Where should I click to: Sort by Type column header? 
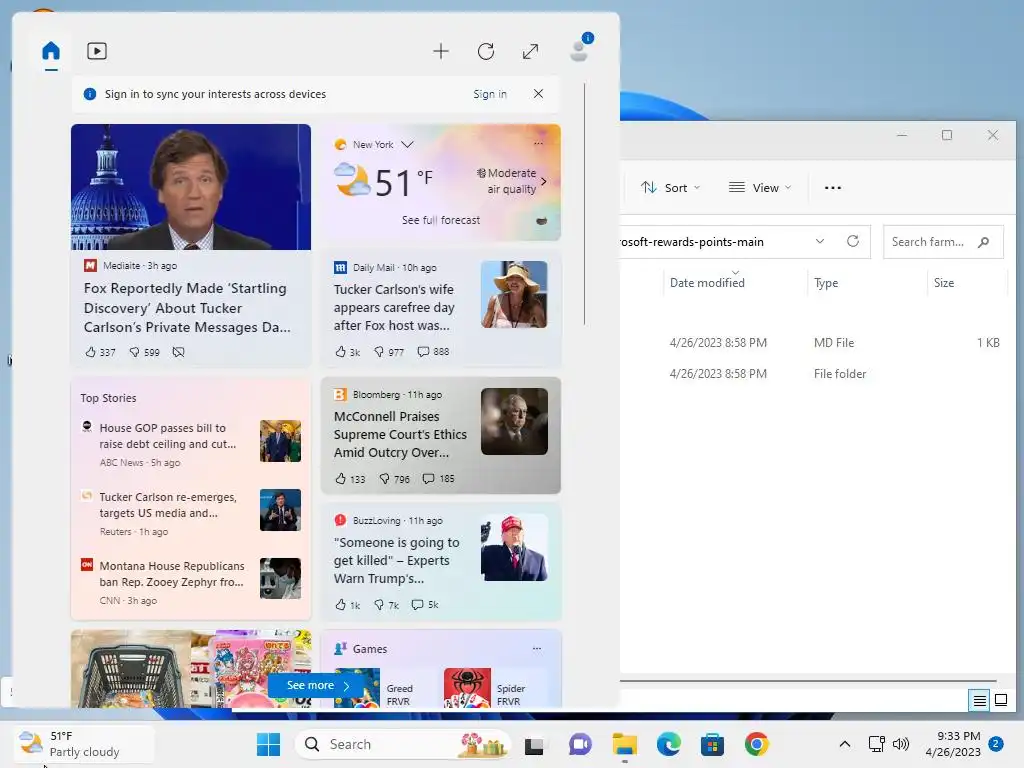[826, 283]
